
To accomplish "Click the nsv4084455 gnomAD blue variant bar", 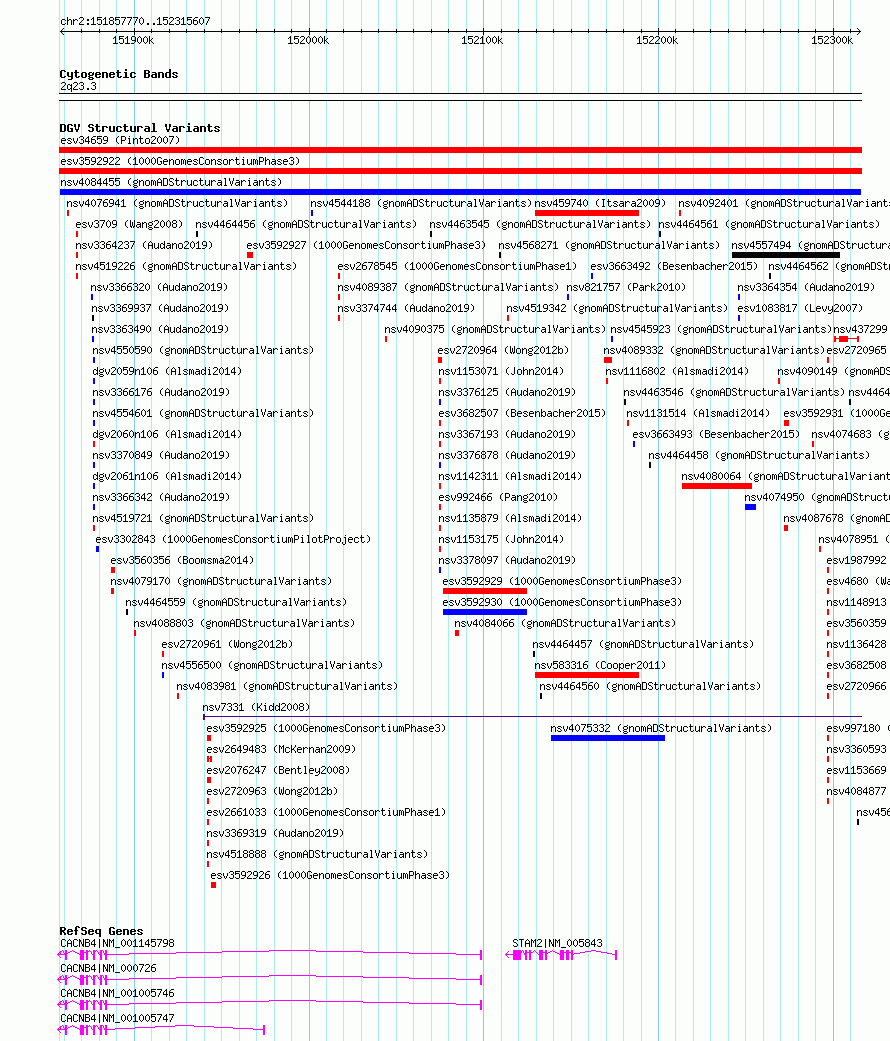I will tap(461, 192).
